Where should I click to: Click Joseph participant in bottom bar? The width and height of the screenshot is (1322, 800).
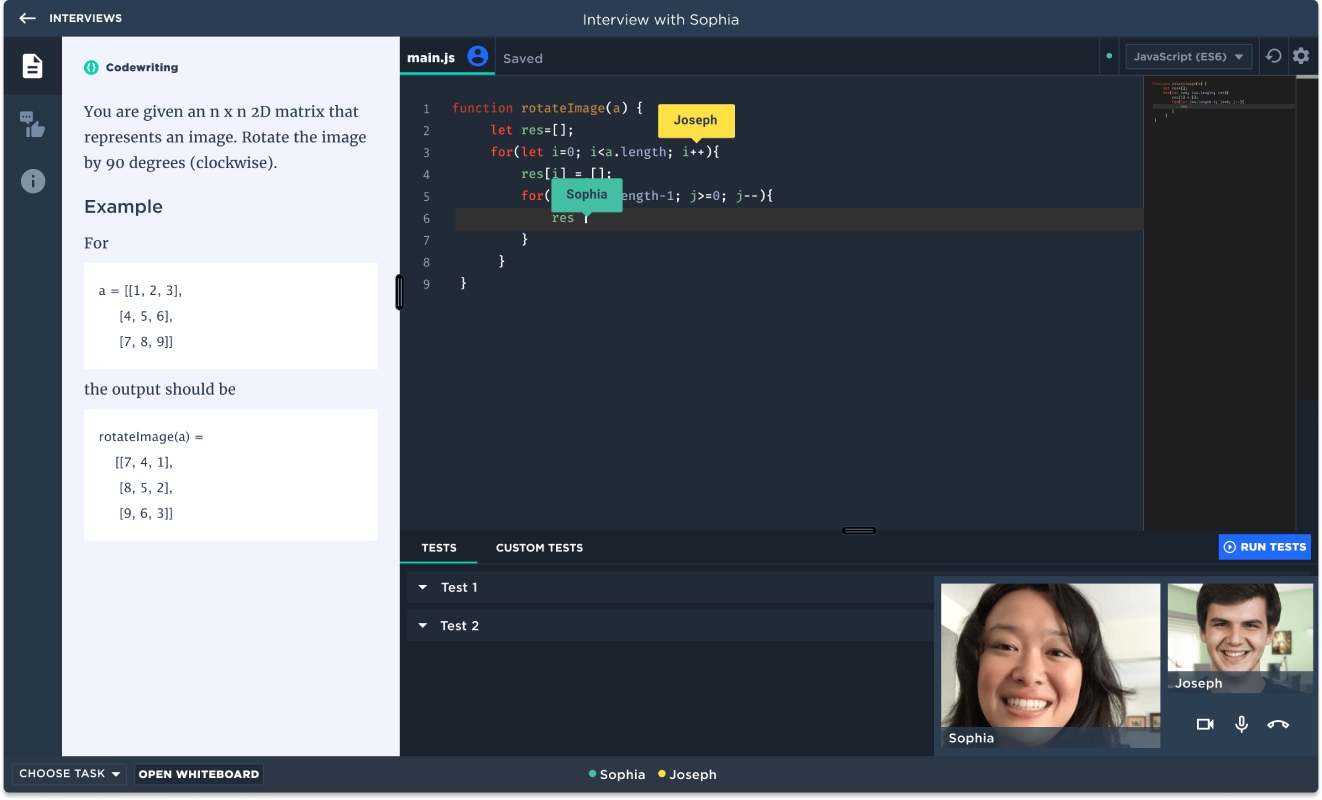point(687,774)
